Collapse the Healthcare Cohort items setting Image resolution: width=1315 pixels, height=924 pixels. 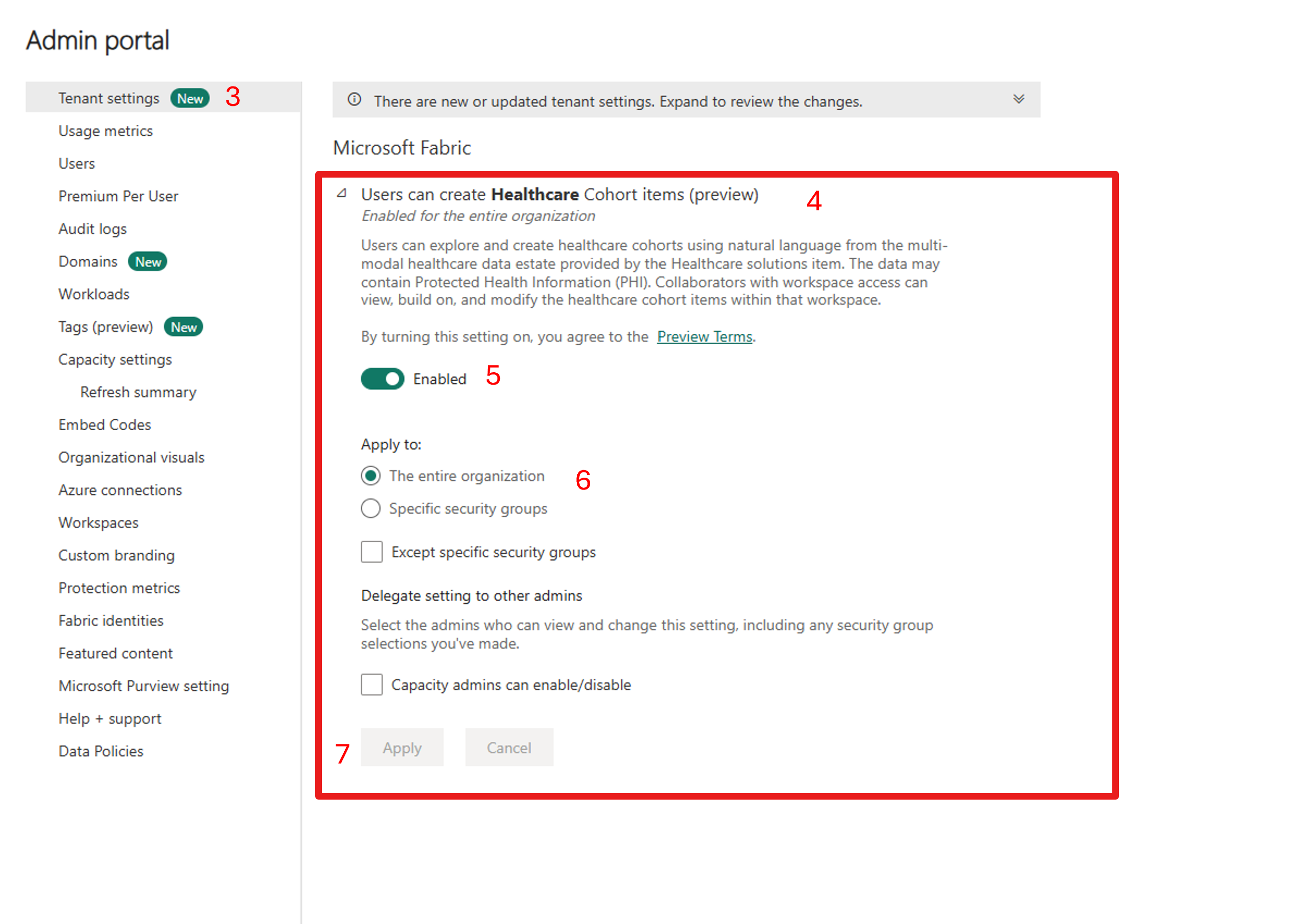(342, 194)
